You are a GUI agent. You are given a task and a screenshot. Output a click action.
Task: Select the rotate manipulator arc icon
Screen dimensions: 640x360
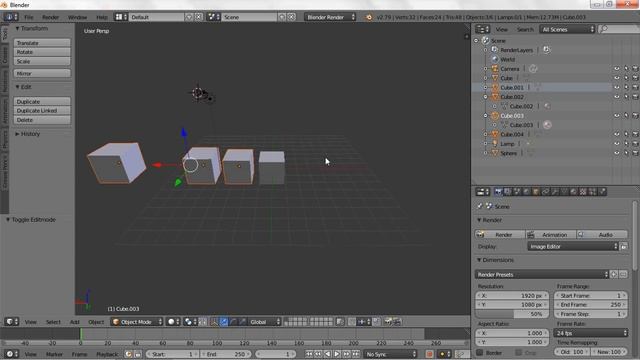point(233,322)
